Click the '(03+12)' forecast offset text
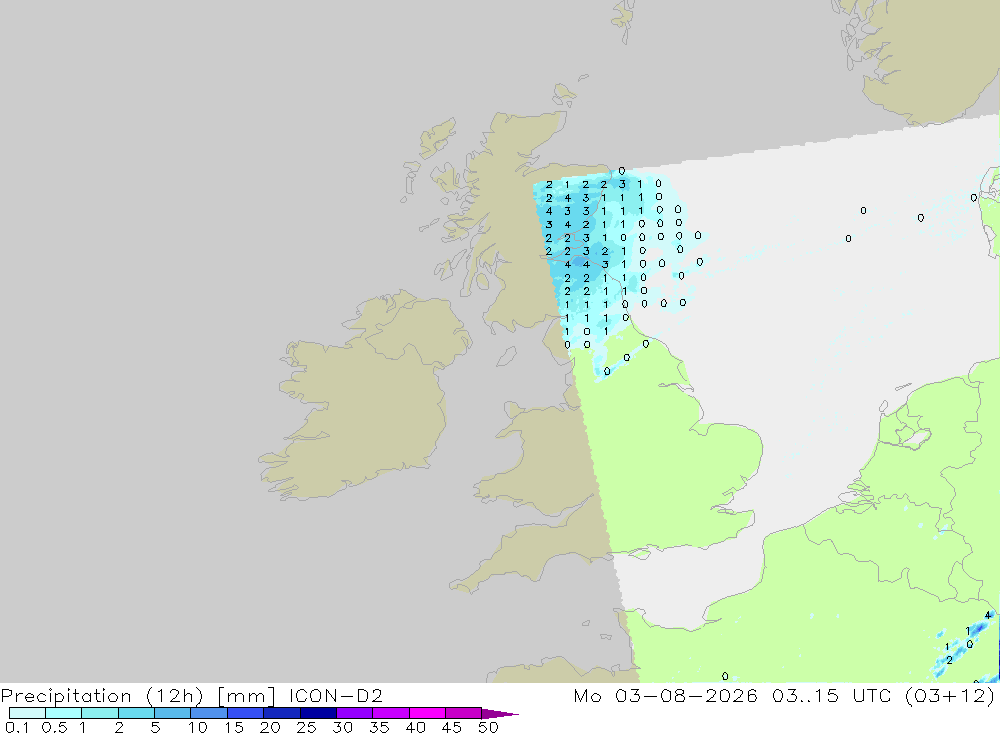 click(x=949, y=696)
